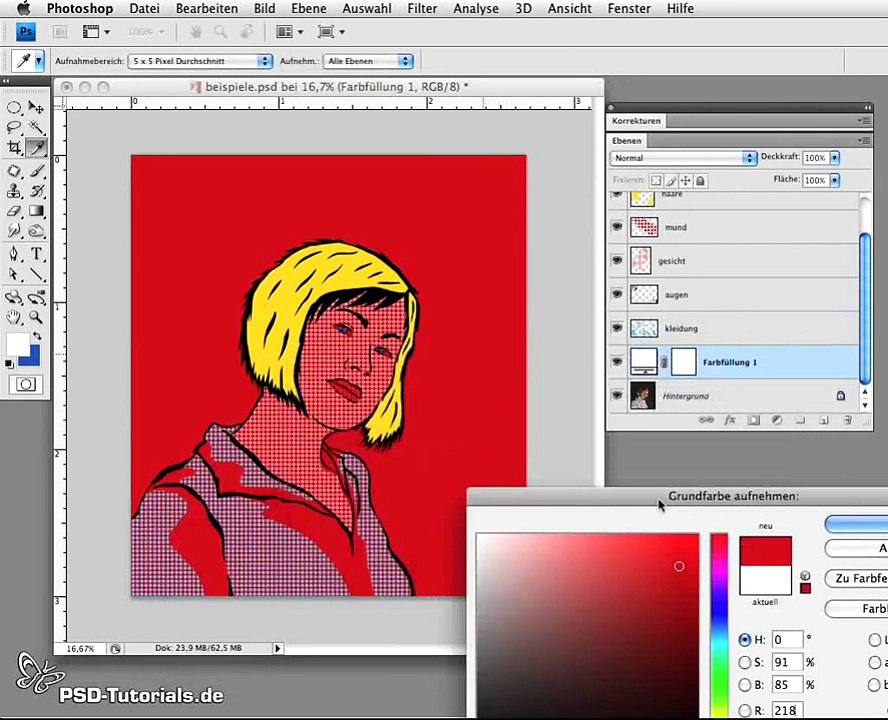Pick a color in the saturation field
Viewport: 888px width, 720px height.
point(588,625)
